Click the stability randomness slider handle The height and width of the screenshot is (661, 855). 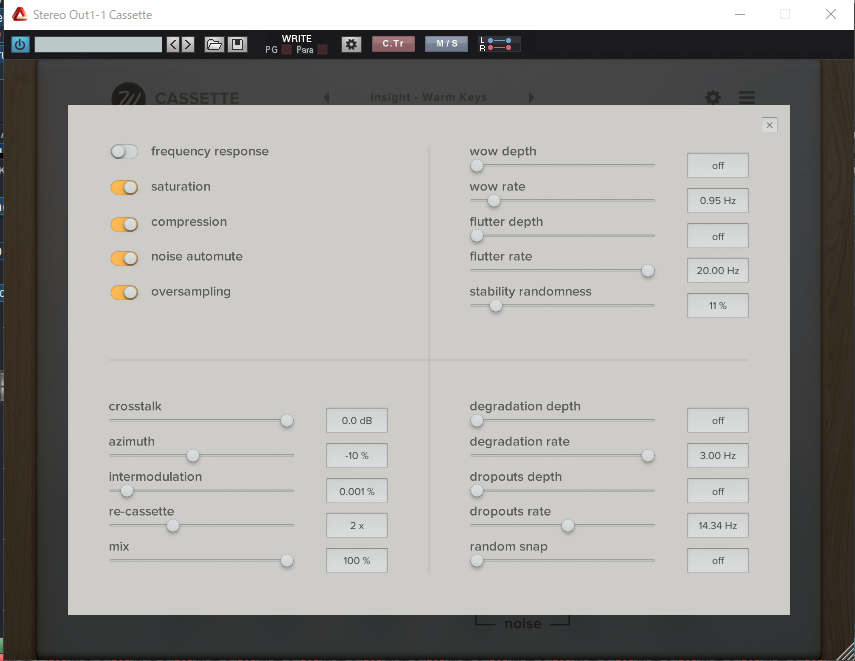[496, 306]
